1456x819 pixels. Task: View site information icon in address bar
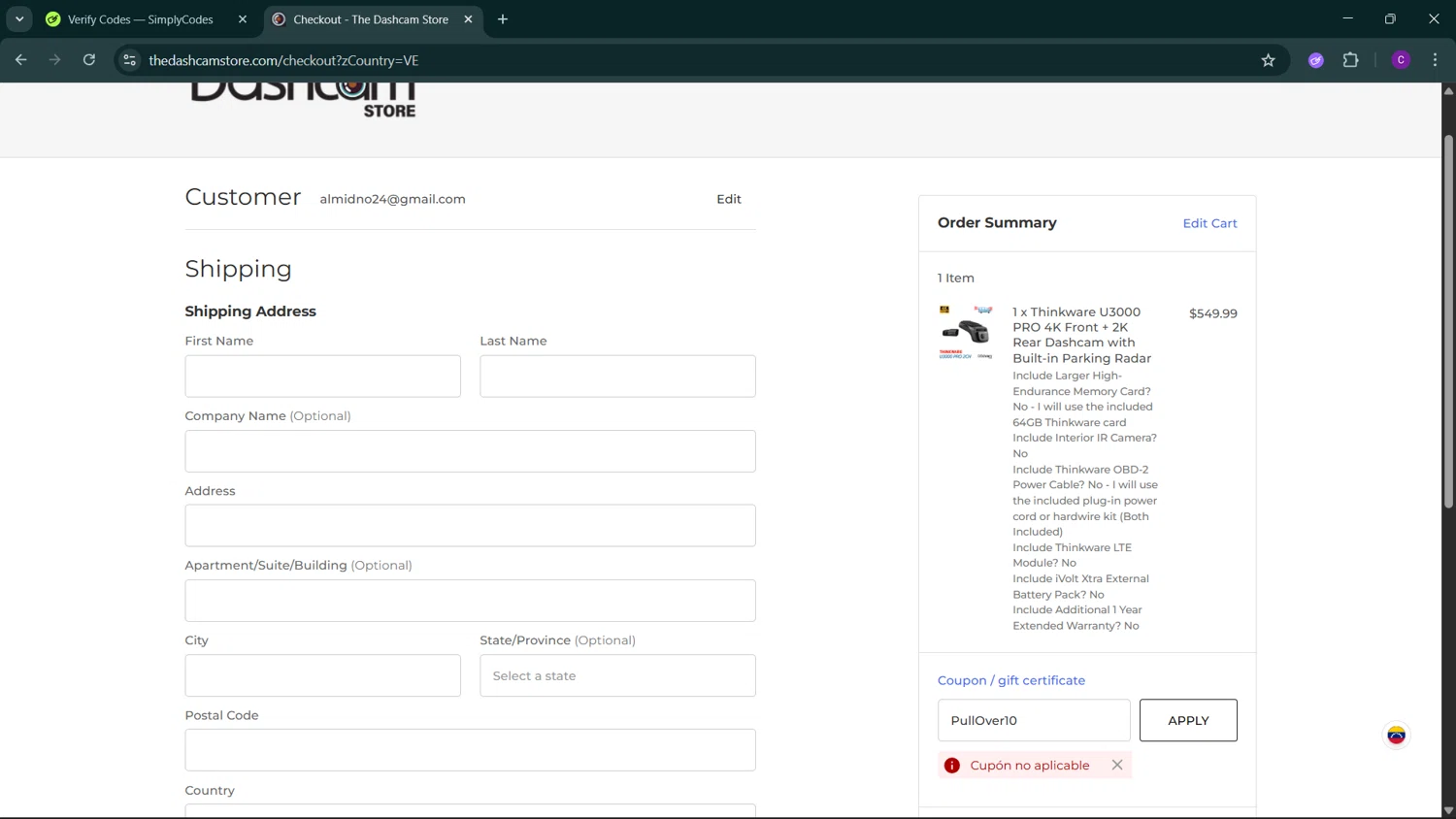pos(129,60)
